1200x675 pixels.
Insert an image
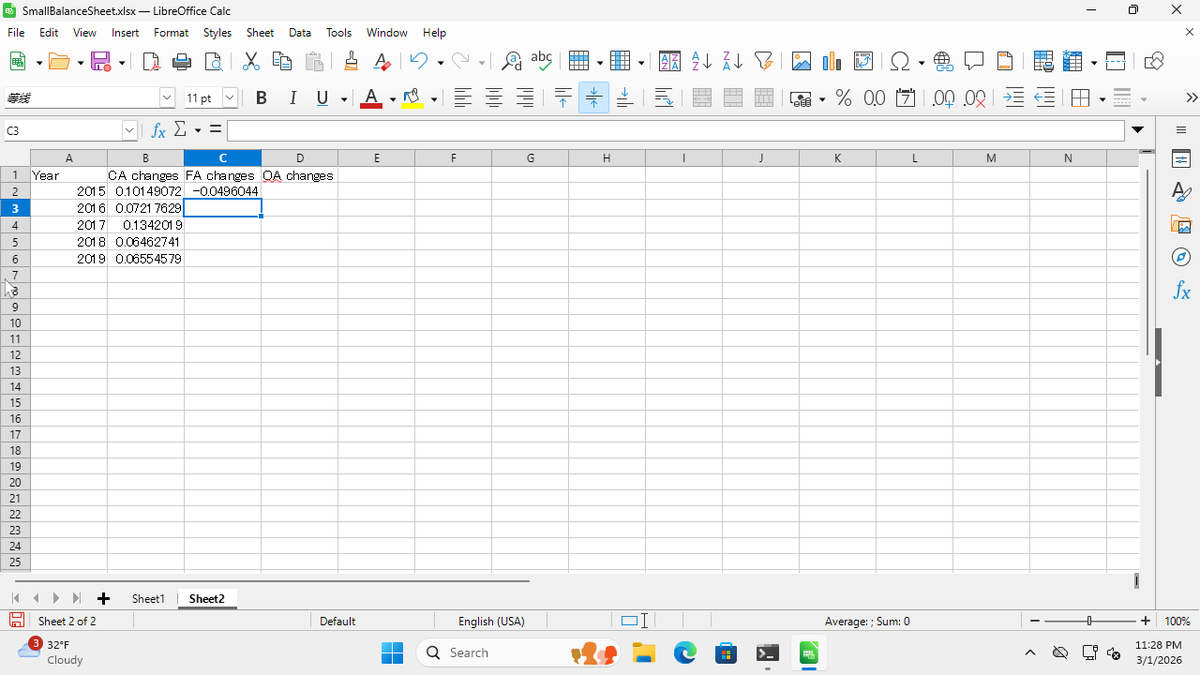tap(801, 61)
